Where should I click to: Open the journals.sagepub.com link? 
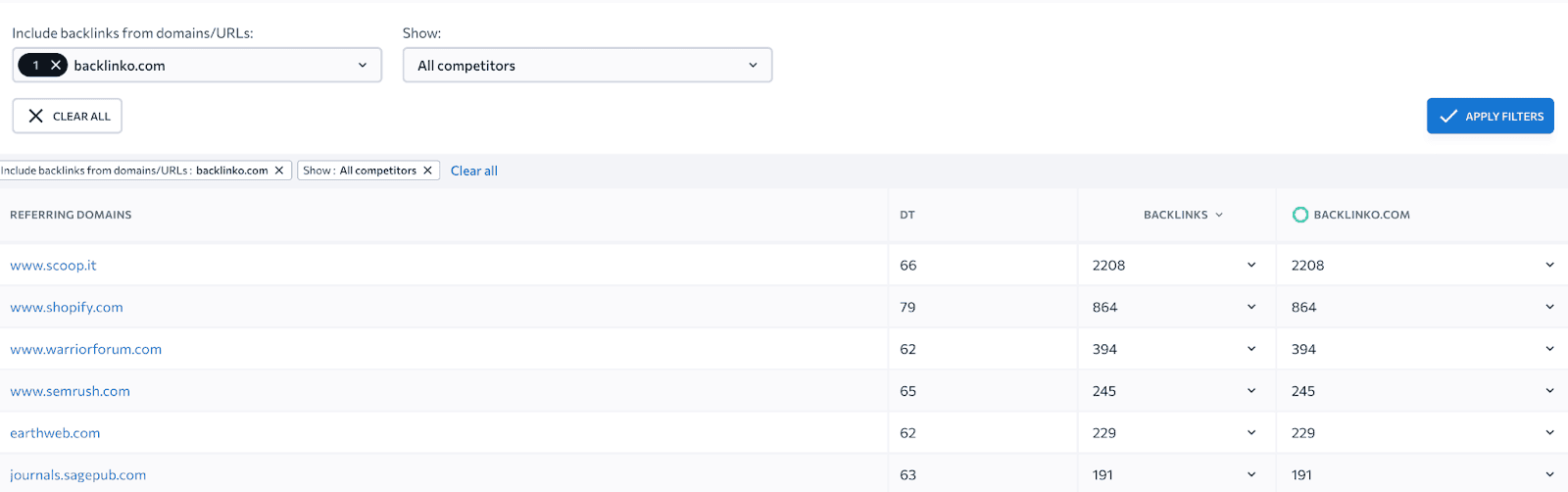(78, 475)
